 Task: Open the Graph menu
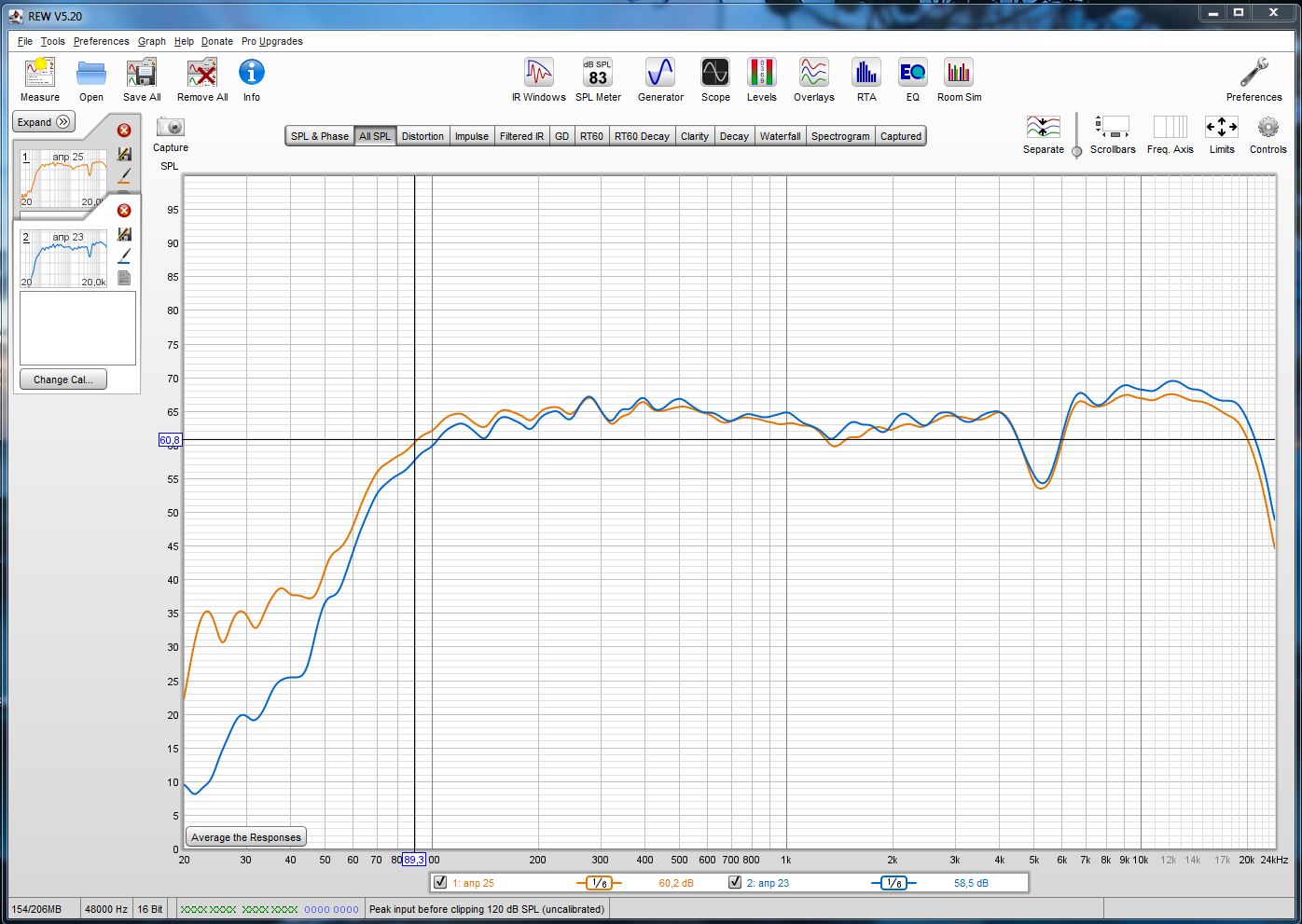point(151,41)
